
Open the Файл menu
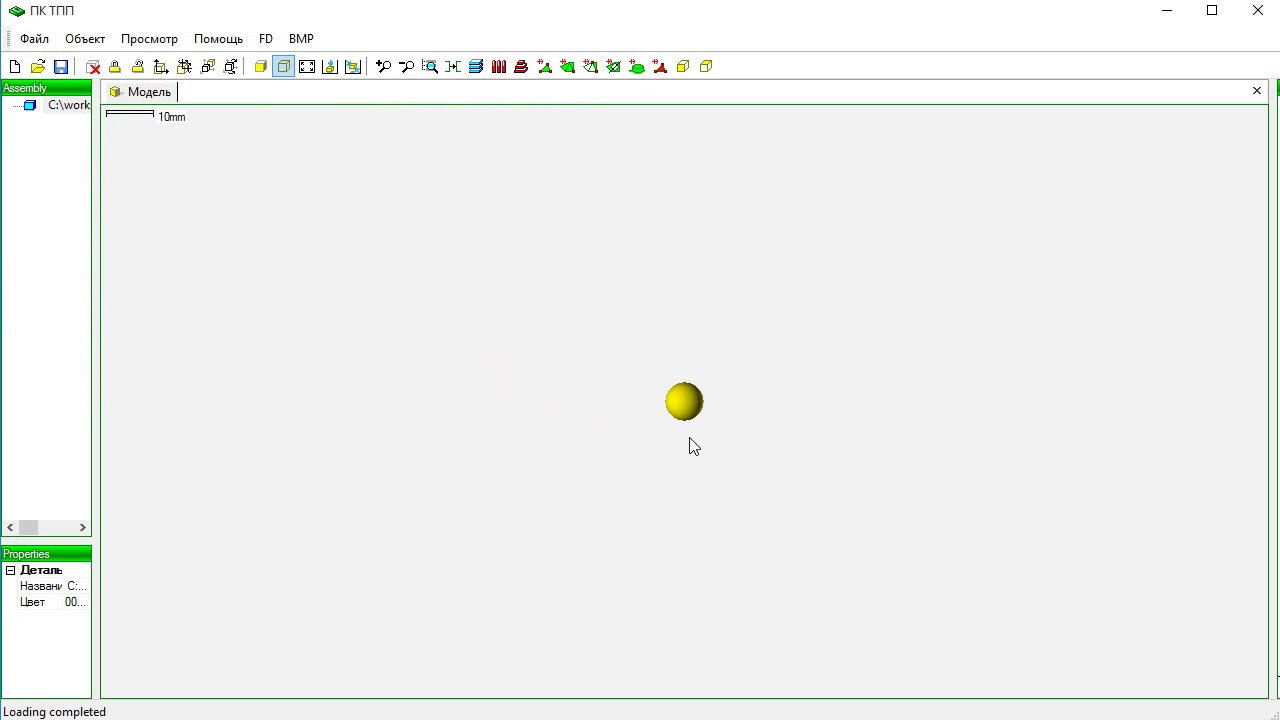coord(34,39)
